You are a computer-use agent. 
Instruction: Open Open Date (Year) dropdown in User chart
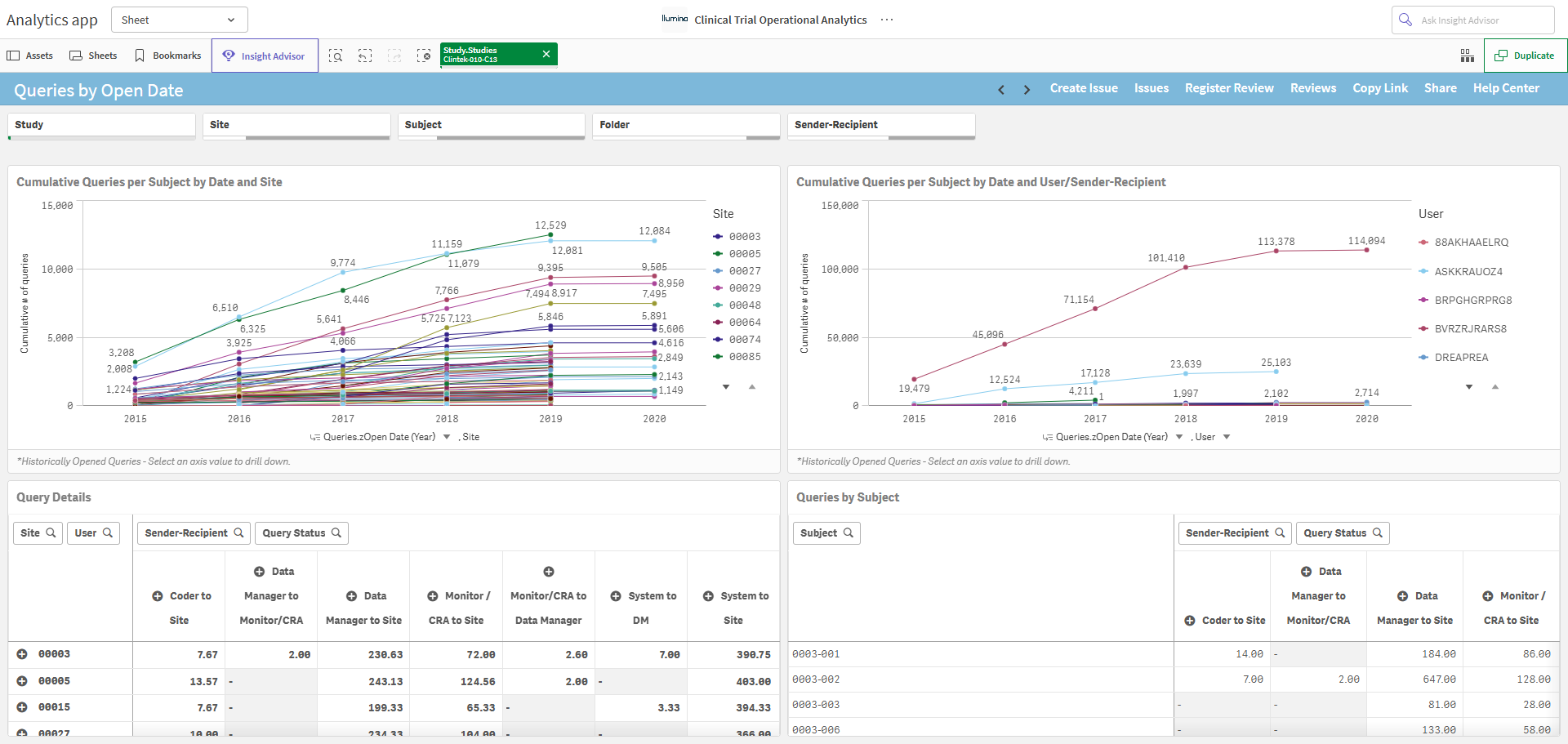[1179, 437]
